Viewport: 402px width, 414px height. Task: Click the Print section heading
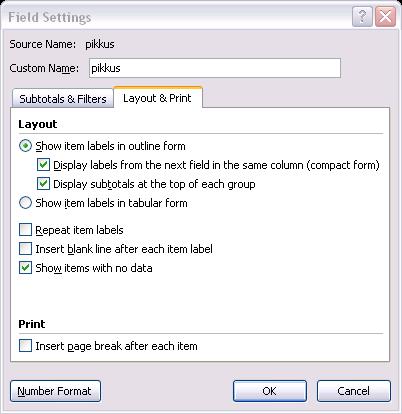[32, 324]
